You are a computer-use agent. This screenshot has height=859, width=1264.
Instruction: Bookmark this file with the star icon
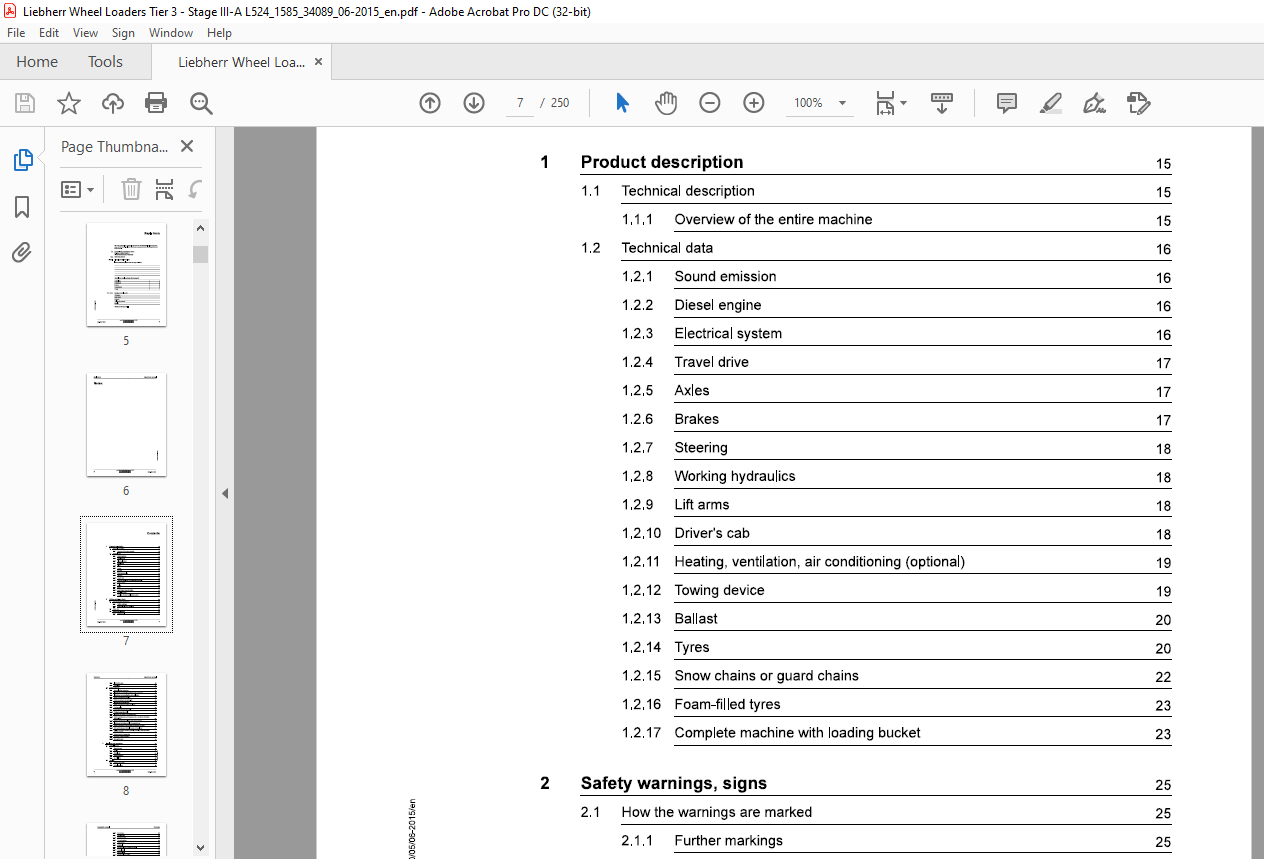tap(69, 103)
